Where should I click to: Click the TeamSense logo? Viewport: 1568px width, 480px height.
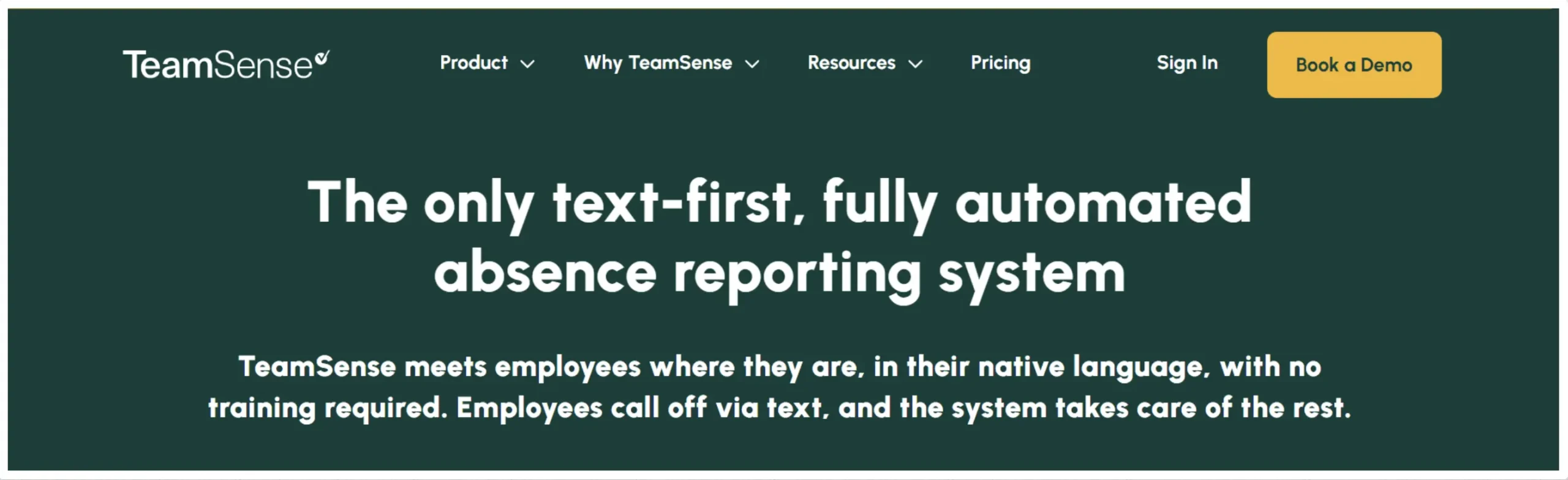(226, 64)
